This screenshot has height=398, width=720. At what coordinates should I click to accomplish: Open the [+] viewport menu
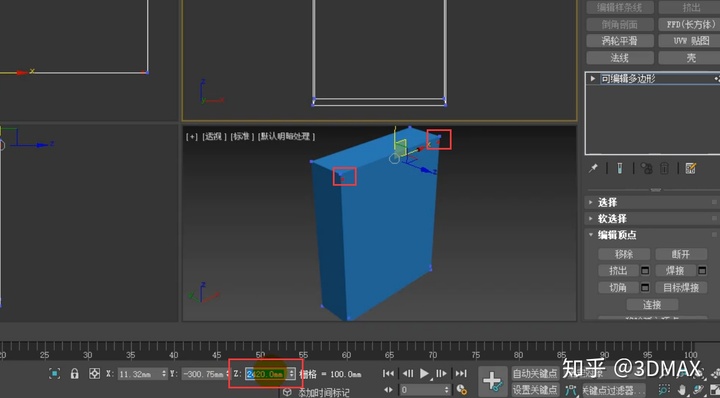192,136
